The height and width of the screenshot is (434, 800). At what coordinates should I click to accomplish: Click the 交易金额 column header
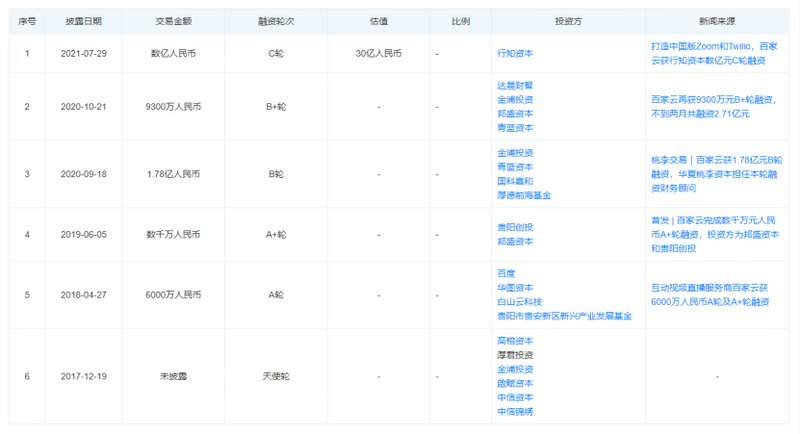point(173,21)
